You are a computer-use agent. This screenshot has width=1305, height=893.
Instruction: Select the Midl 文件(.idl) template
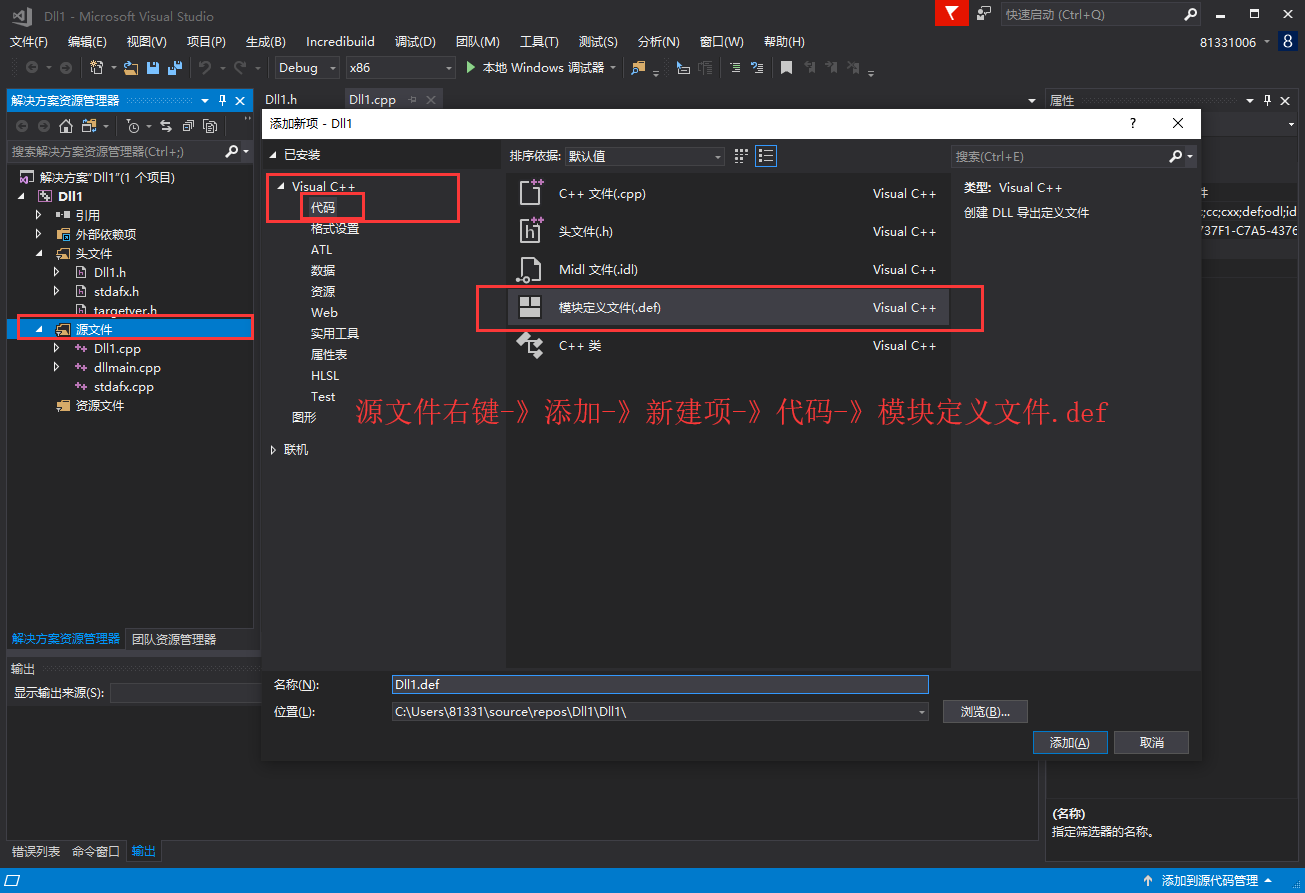click(x=729, y=270)
